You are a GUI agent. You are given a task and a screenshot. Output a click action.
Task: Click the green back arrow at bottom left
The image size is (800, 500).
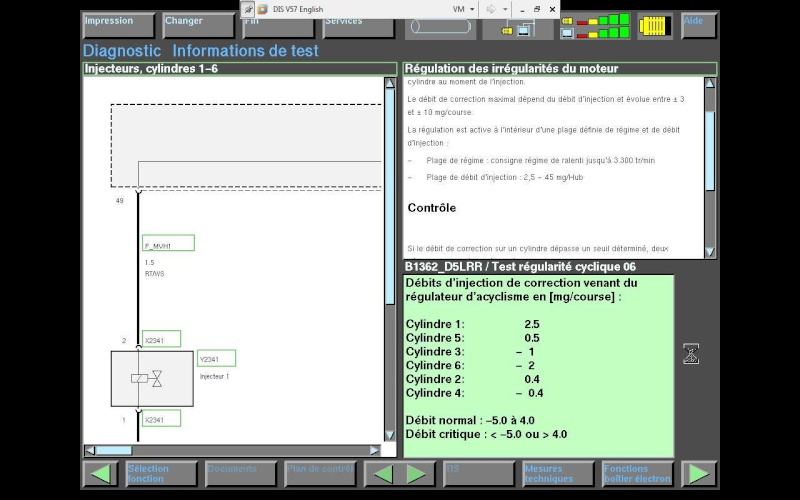[x=101, y=474]
